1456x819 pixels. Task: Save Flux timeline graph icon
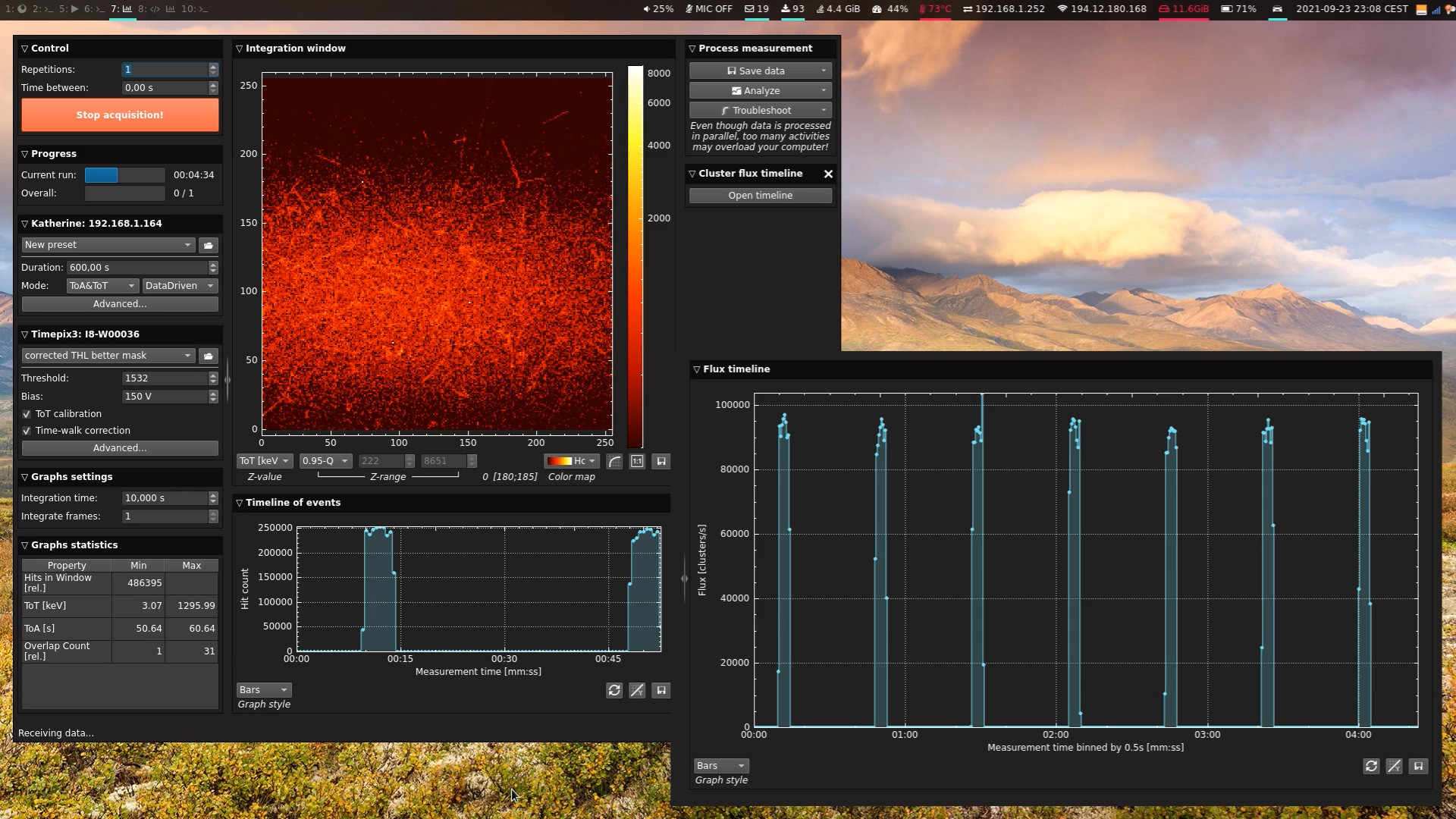coord(1418,766)
